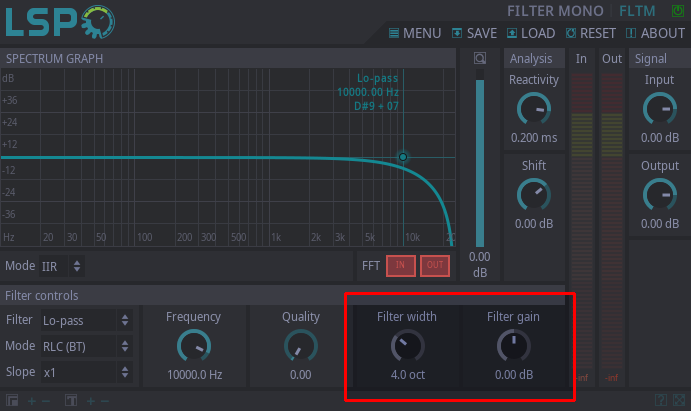
Task: Click the graph zoom magnifier icon
Action: [480, 58]
